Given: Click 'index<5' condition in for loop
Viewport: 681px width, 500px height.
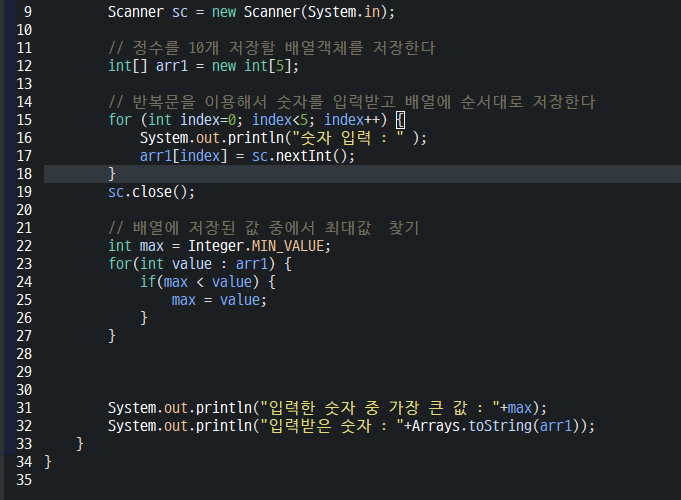Looking at the screenshot, I should click(x=281, y=120).
